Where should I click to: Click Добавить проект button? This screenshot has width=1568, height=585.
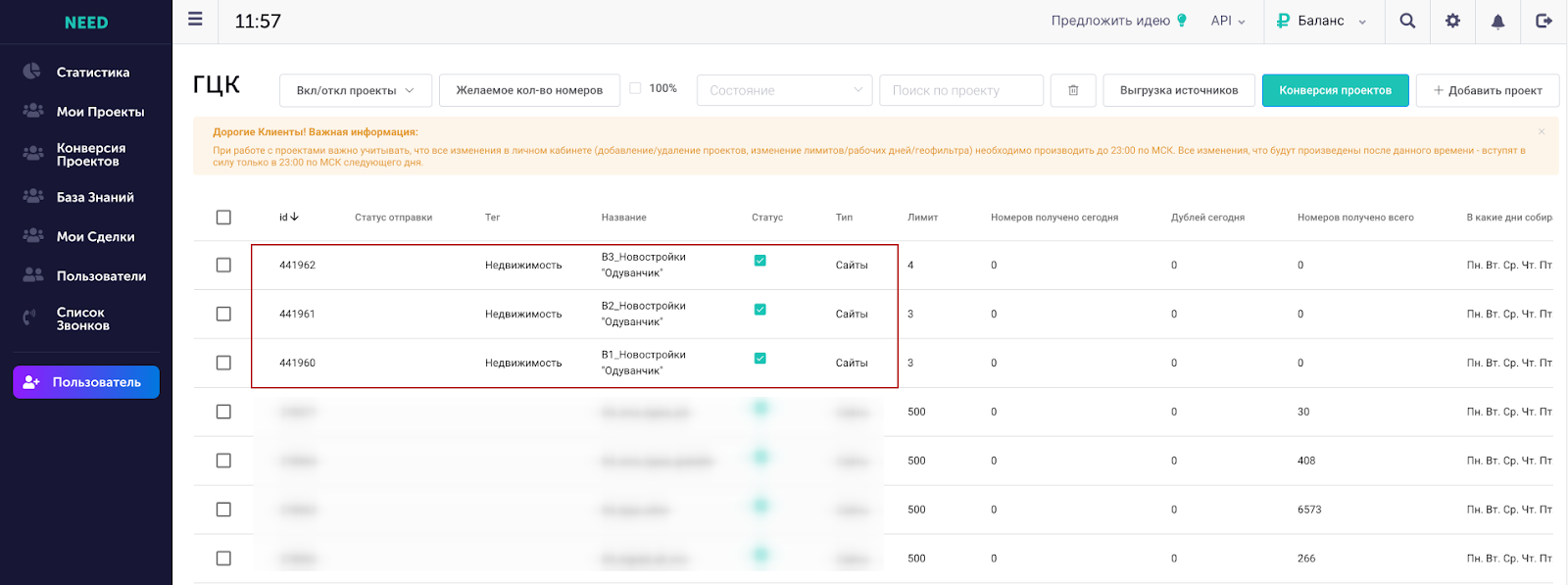point(1488,90)
